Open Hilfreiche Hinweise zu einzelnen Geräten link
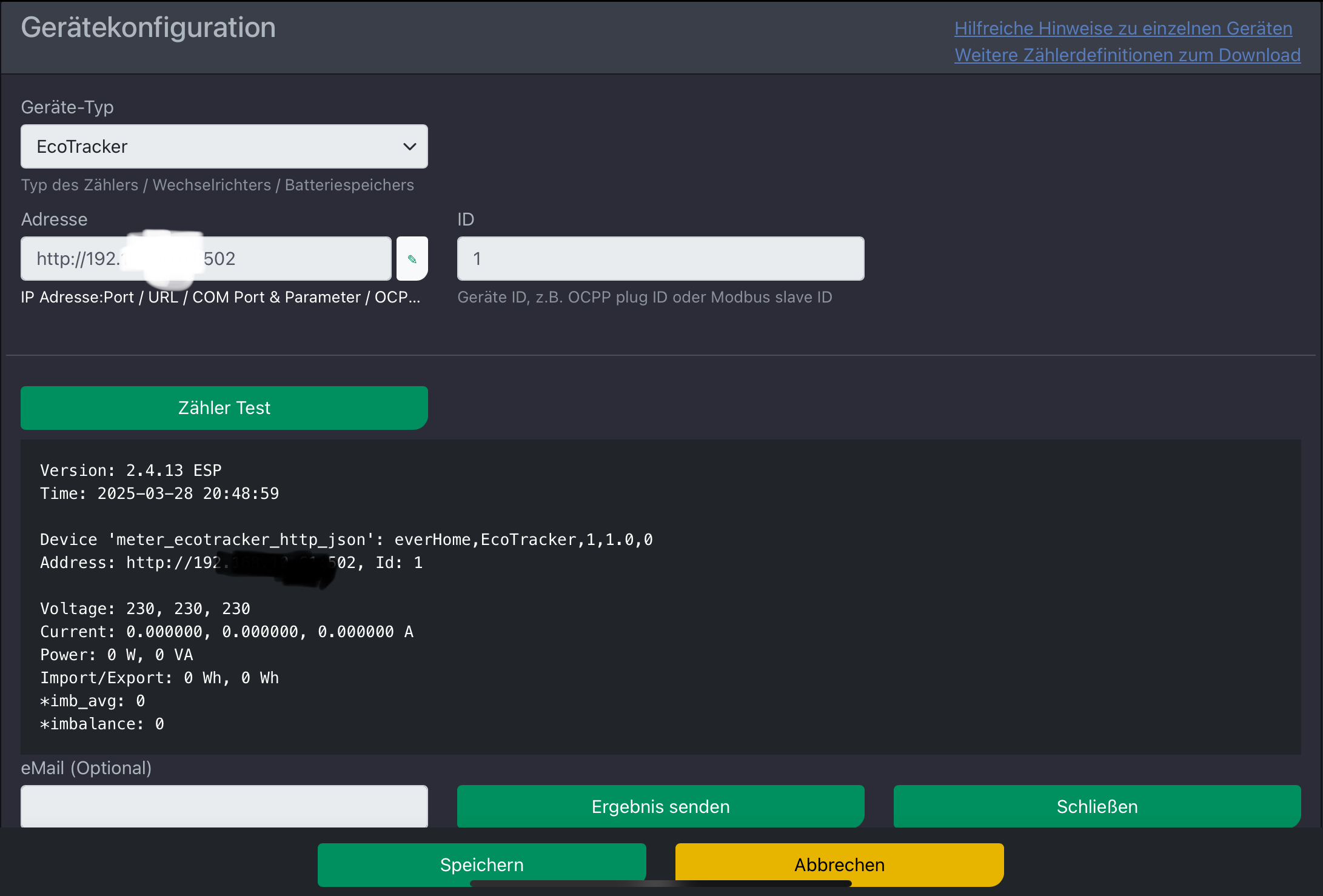 pyautogui.click(x=1124, y=28)
